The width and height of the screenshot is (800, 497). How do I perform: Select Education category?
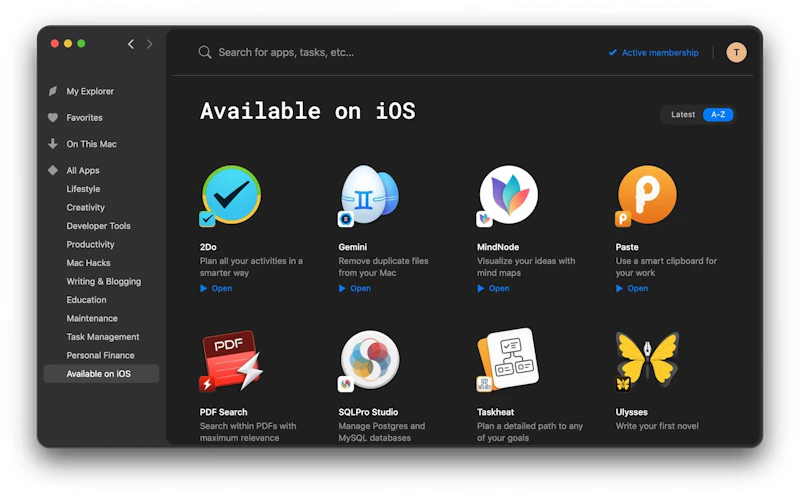[86, 300]
